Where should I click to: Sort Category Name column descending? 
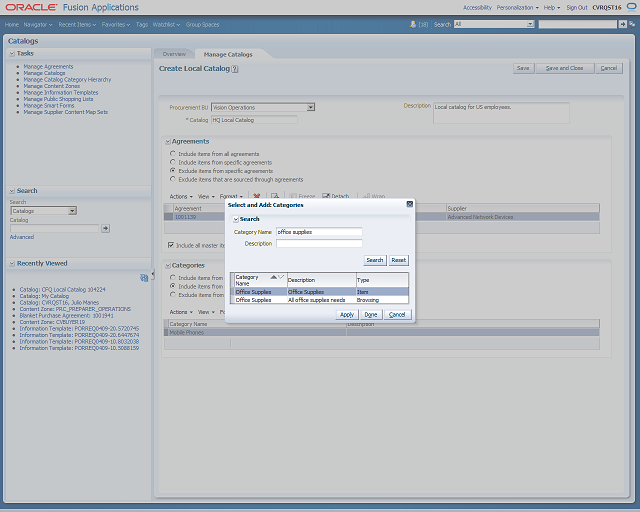tap(281, 277)
